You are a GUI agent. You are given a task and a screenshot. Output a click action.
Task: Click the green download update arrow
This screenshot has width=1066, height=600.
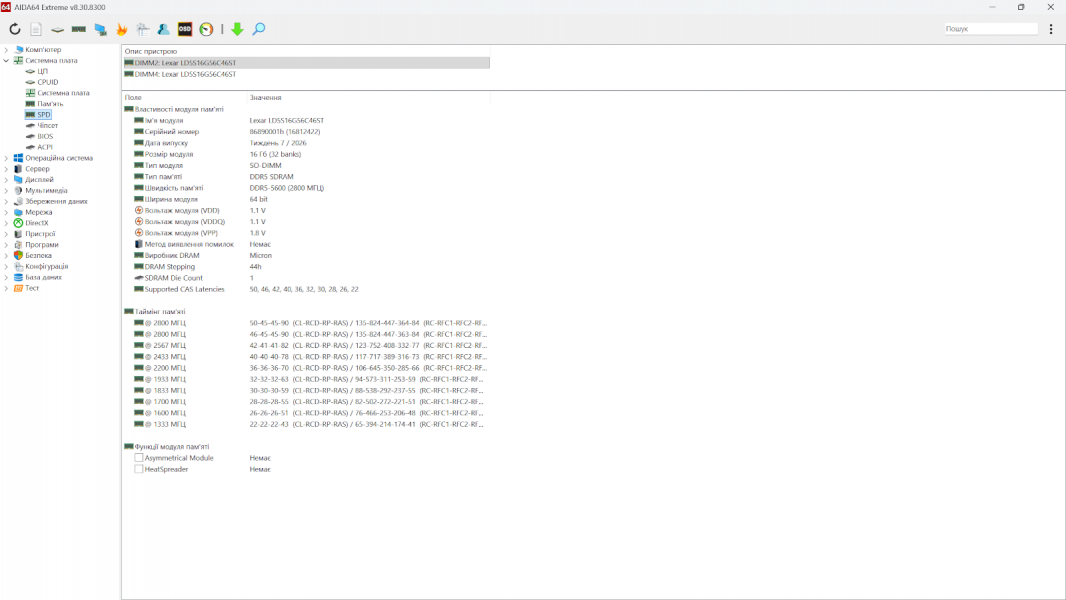(x=237, y=29)
